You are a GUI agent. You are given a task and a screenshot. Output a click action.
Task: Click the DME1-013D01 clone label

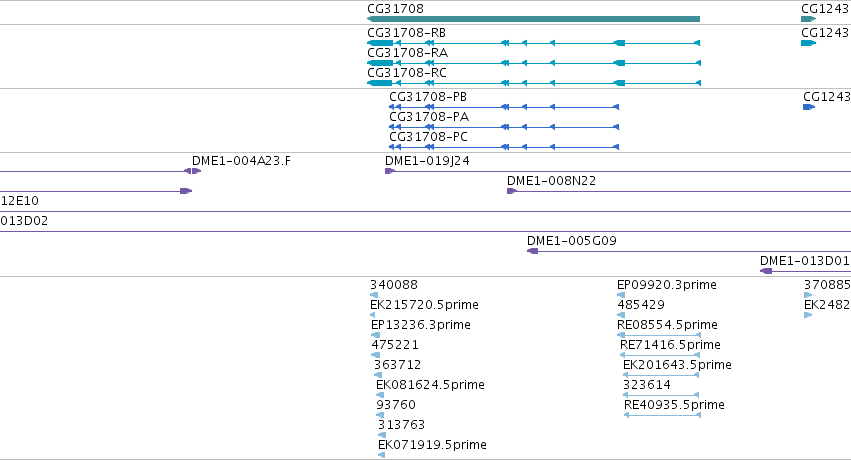coord(804,260)
